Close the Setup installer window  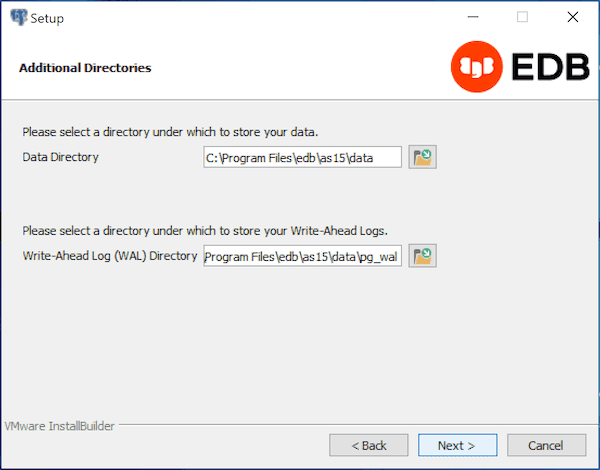tap(572, 17)
